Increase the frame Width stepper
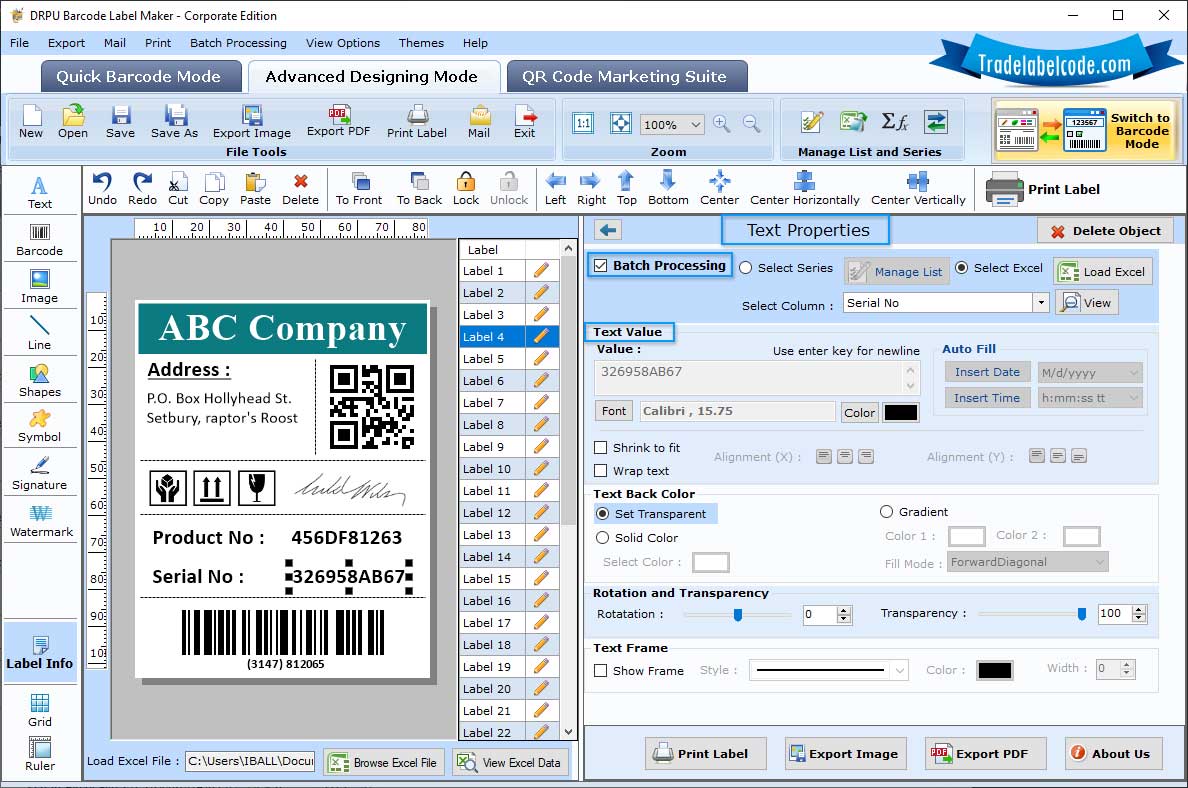Image resolution: width=1188 pixels, height=788 pixels. [1127, 664]
